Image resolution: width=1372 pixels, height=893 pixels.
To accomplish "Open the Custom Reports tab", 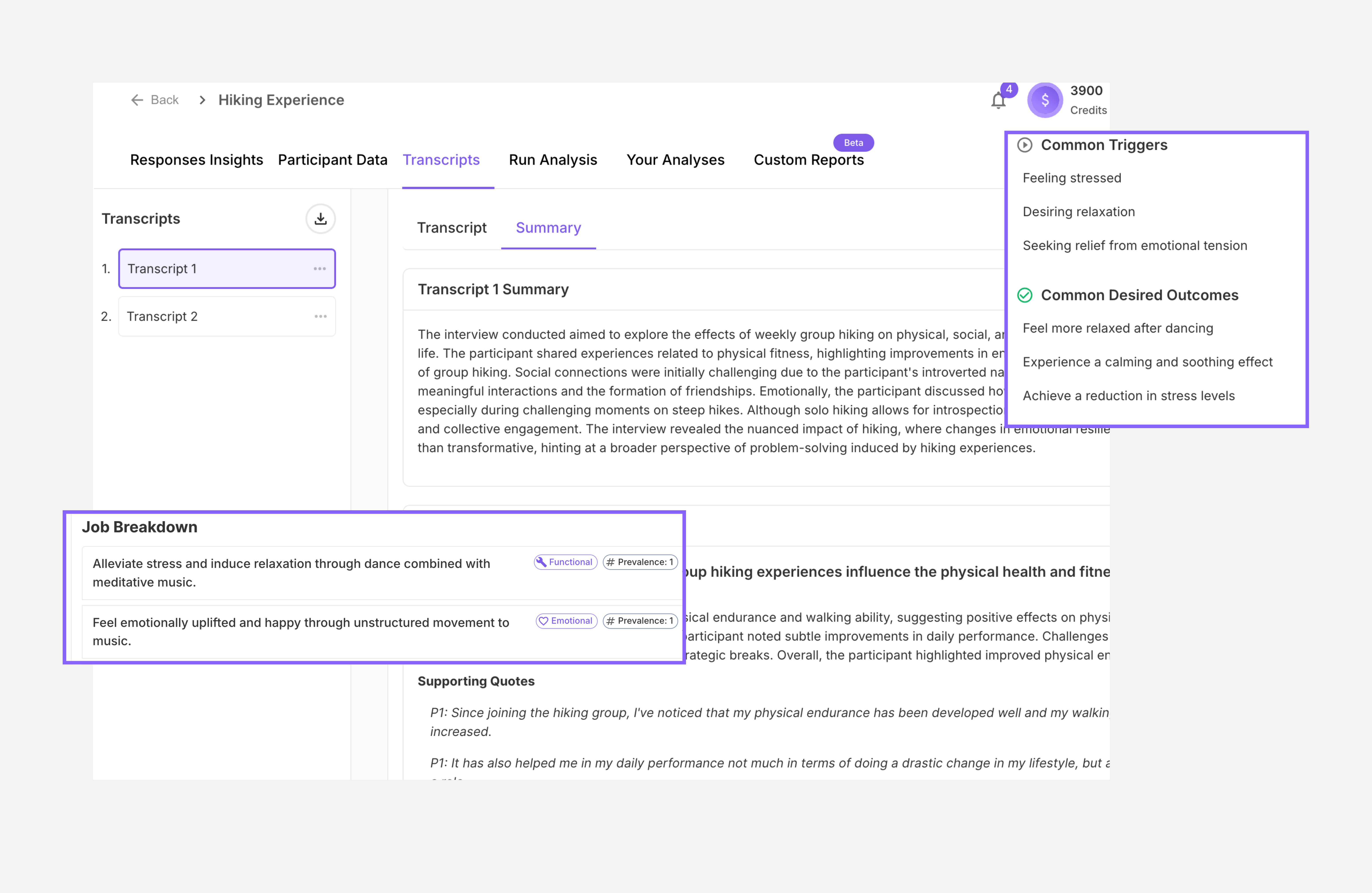I will point(809,160).
